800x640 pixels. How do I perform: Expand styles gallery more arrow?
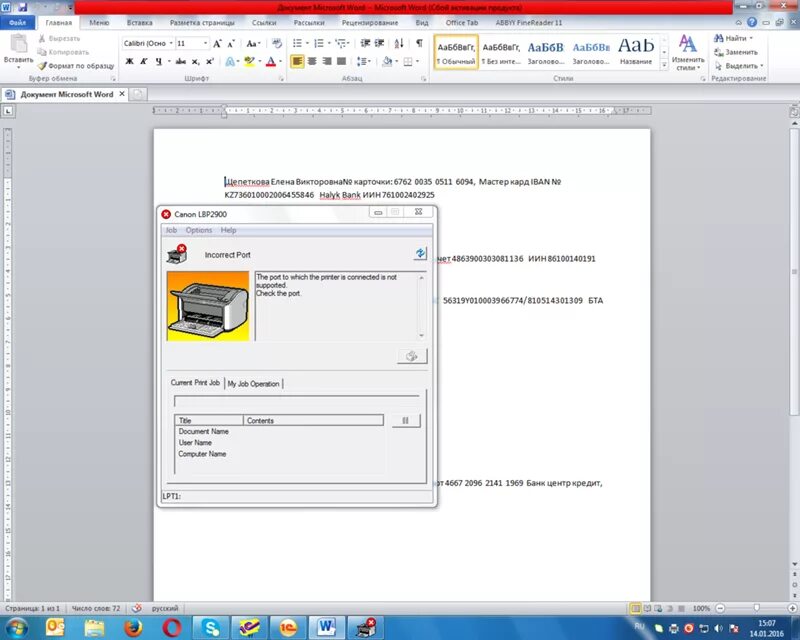664,65
